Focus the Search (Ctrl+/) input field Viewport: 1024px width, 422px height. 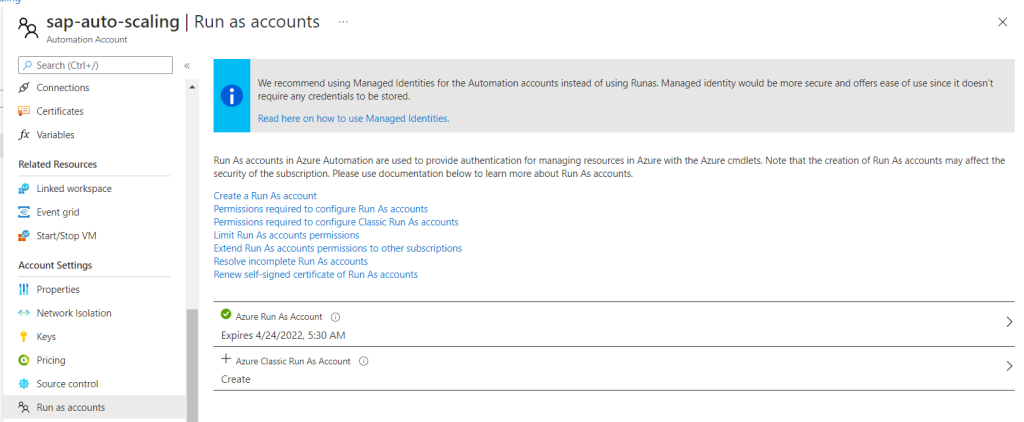pyautogui.click(x=96, y=65)
